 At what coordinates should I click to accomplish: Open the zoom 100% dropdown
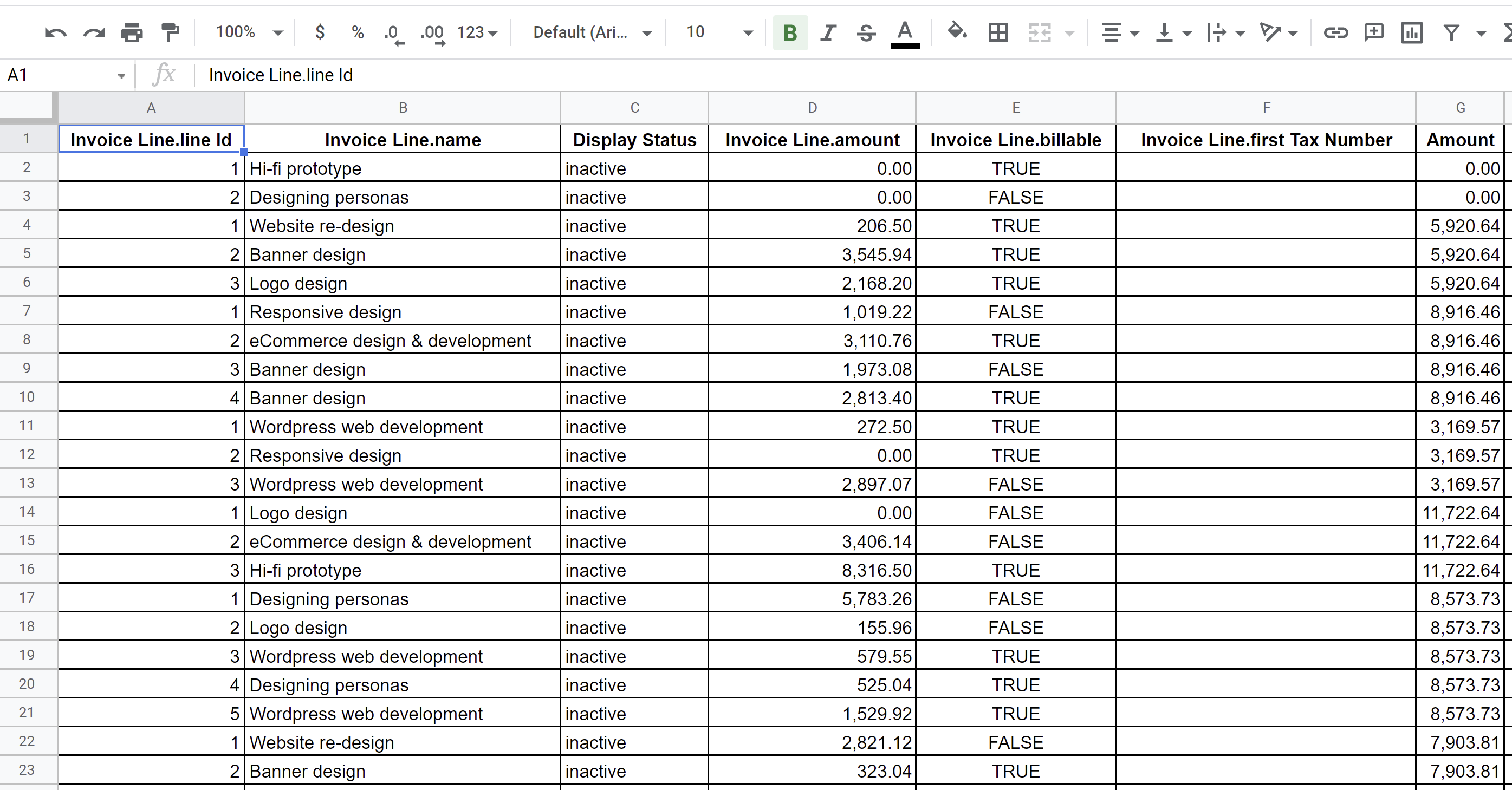tap(249, 32)
